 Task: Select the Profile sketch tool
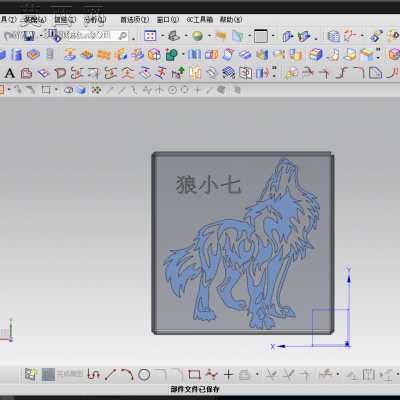tap(94, 375)
